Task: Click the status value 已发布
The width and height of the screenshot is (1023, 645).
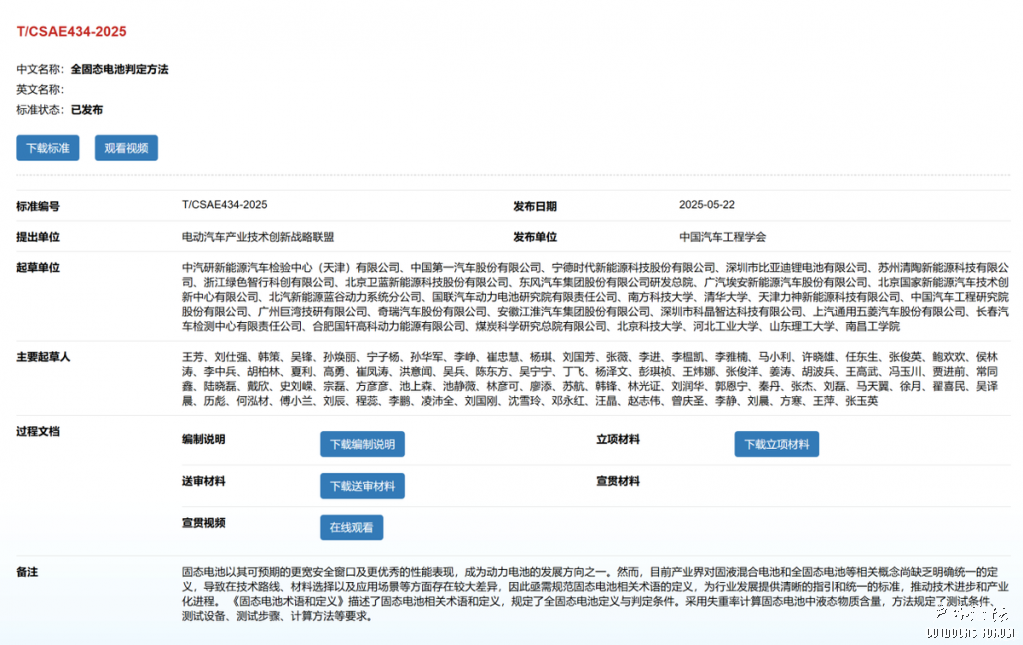Action: [x=87, y=110]
